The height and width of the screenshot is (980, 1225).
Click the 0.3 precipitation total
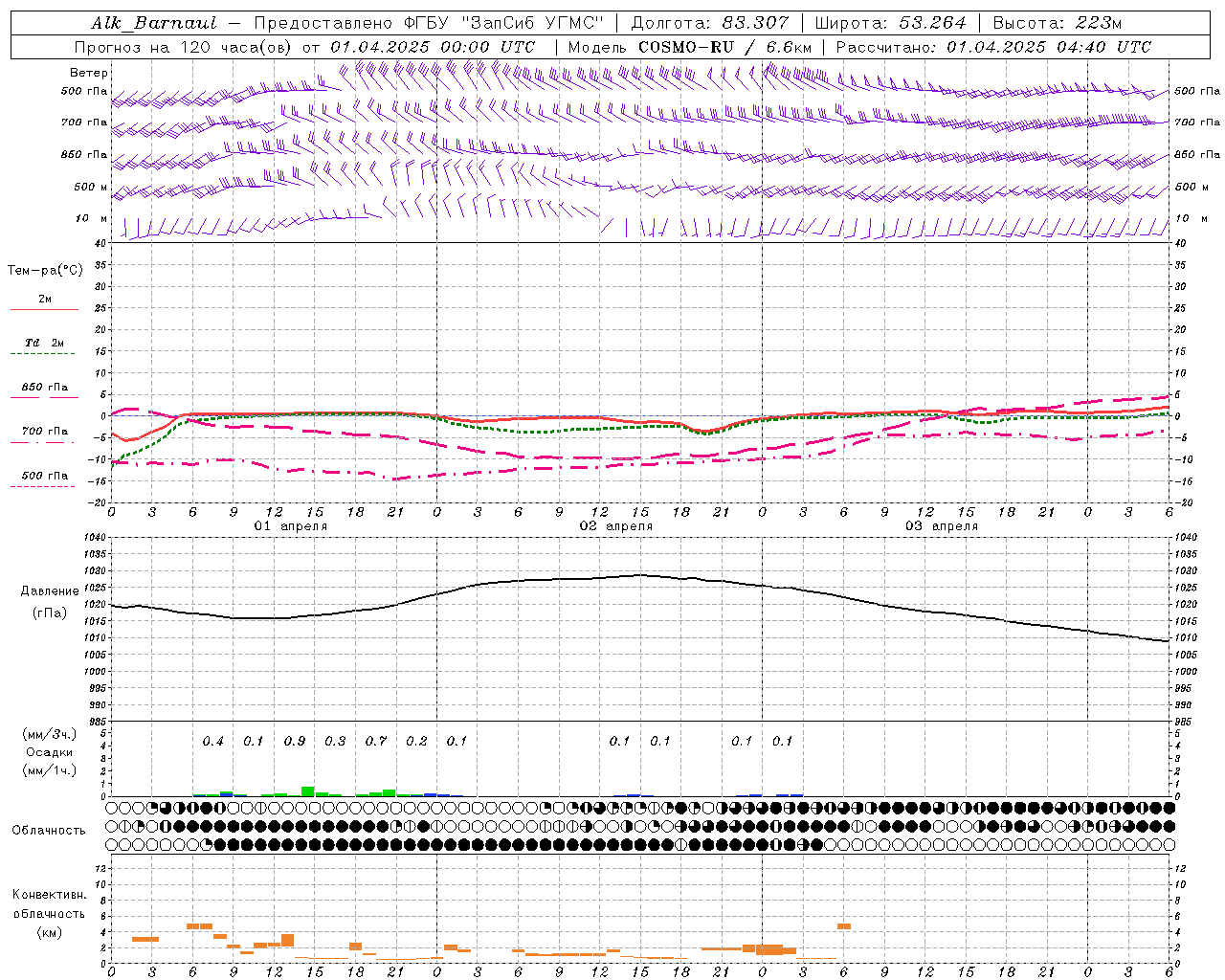coord(335,742)
